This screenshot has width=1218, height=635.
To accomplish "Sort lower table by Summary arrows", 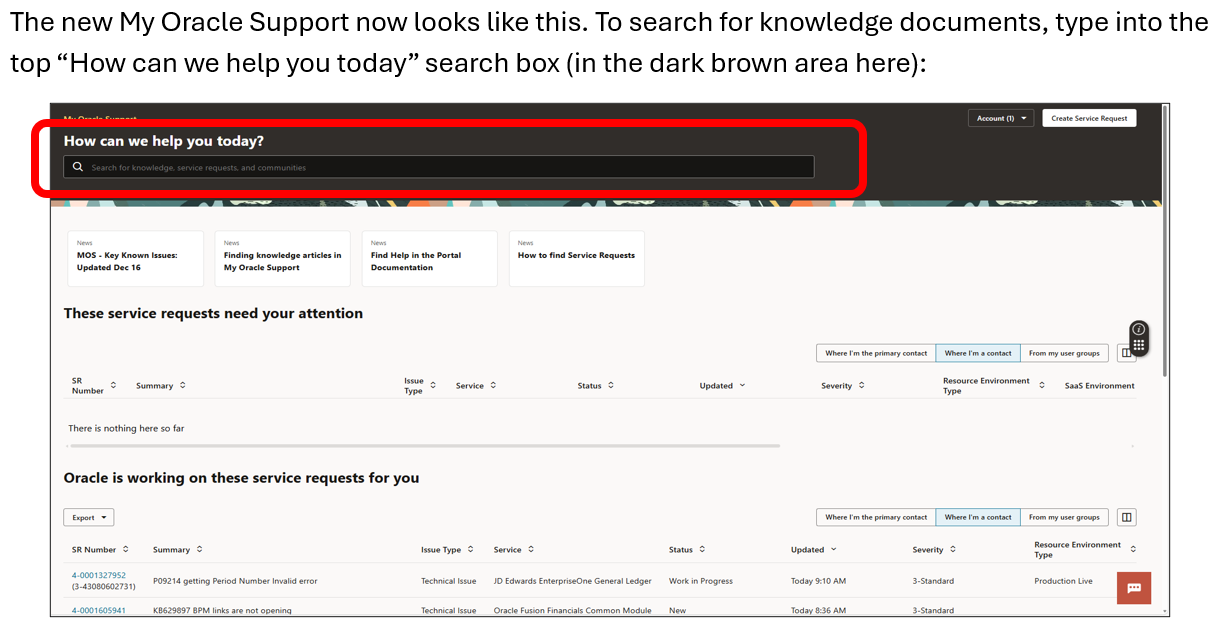I will coord(200,549).
